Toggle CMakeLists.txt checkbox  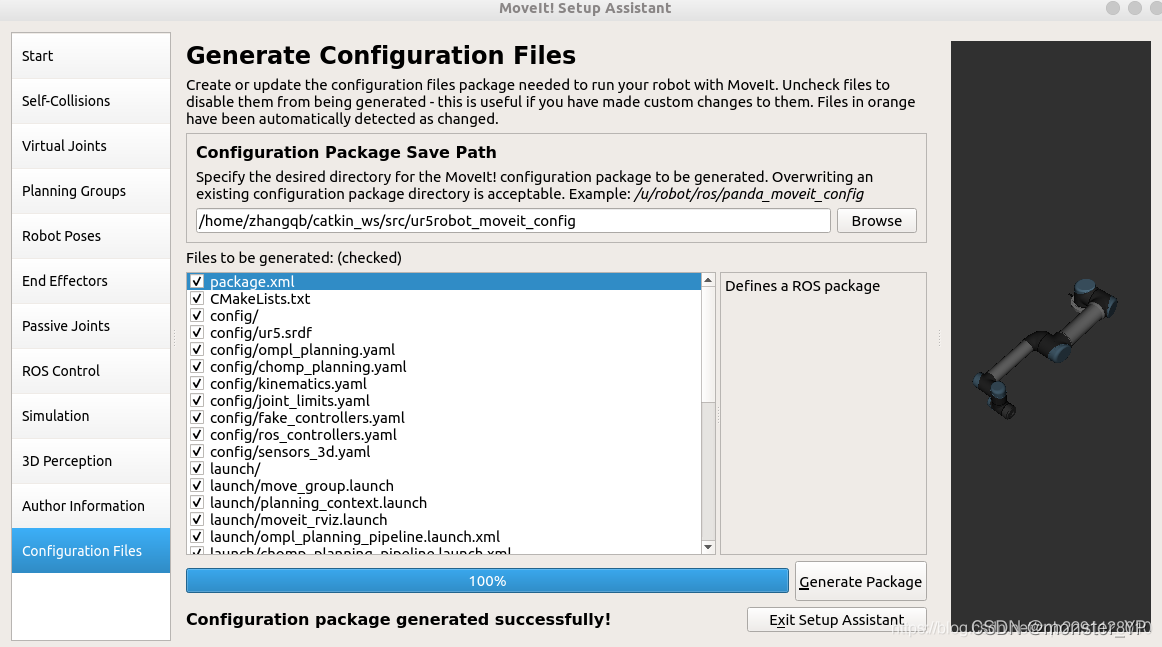click(197, 299)
